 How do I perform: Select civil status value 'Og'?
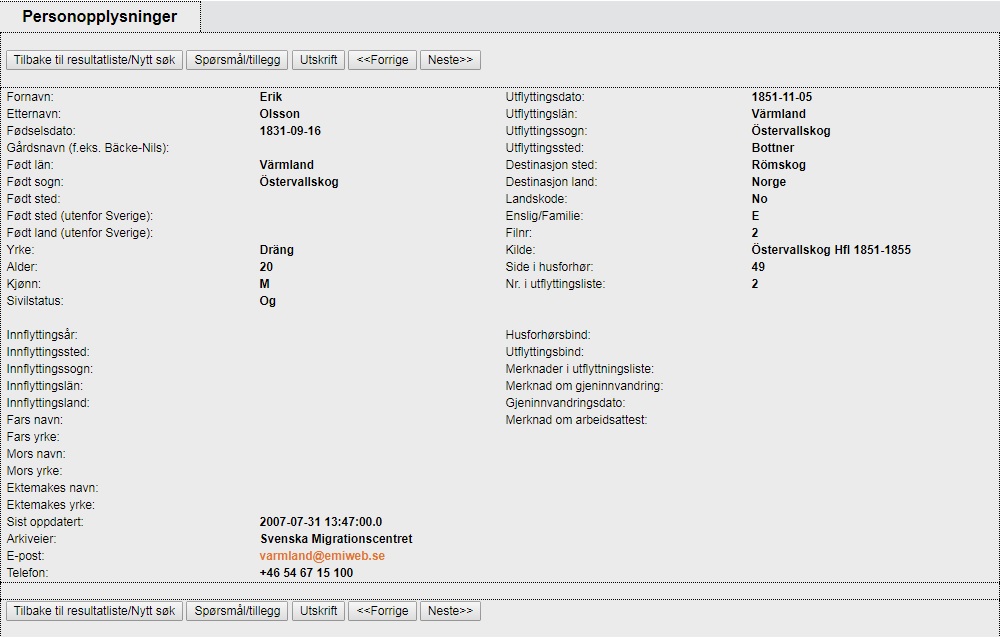tap(267, 301)
